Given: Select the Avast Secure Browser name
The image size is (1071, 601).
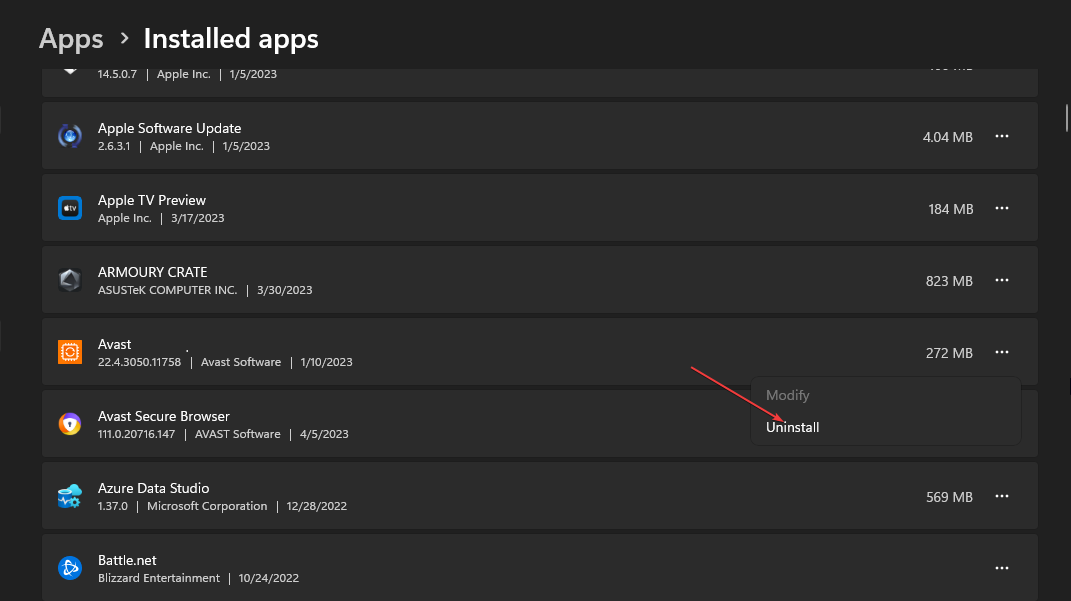Looking at the screenshot, I should (x=163, y=417).
